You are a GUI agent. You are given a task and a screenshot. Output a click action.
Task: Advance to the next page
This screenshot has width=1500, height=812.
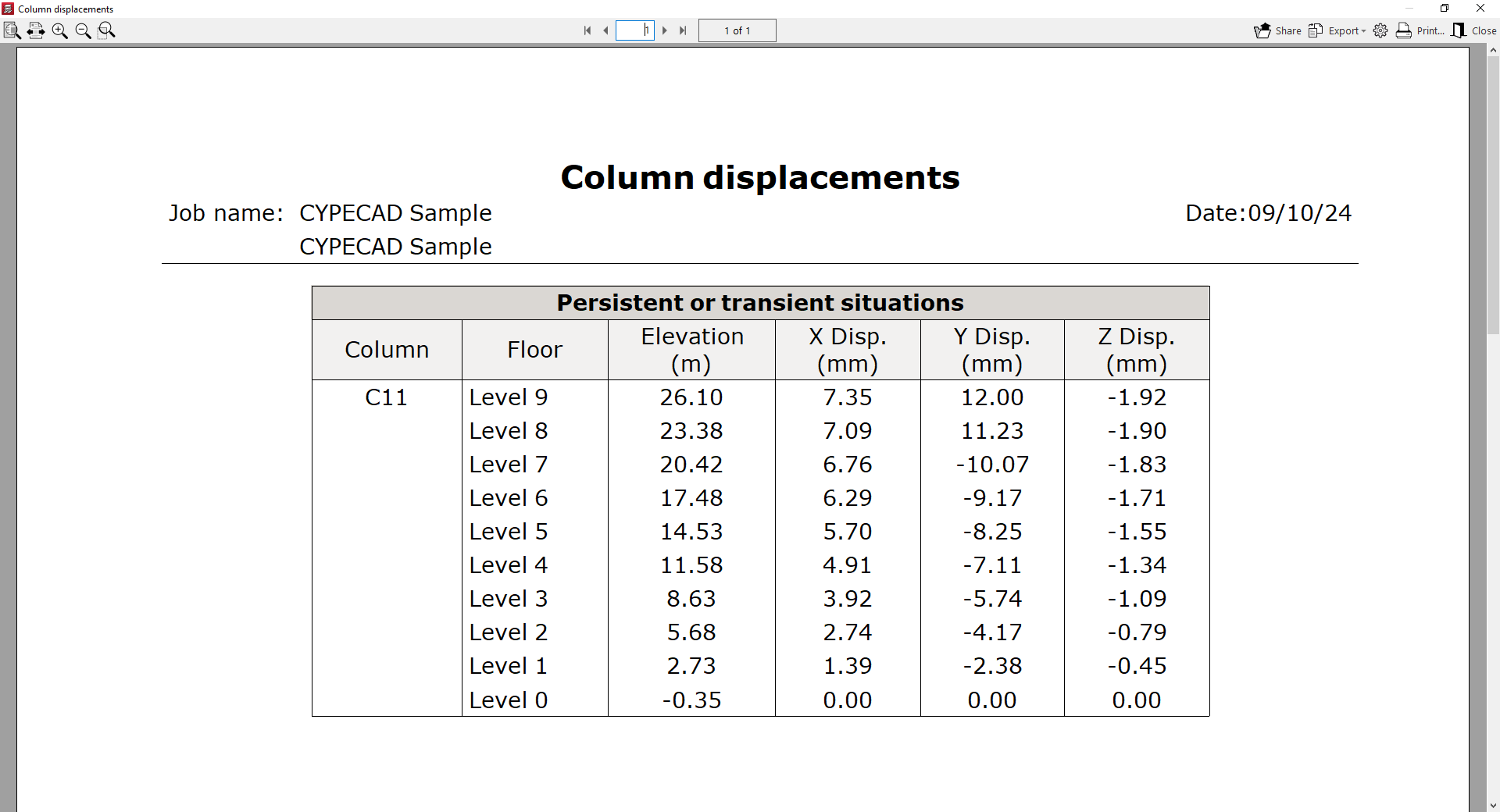click(x=665, y=30)
